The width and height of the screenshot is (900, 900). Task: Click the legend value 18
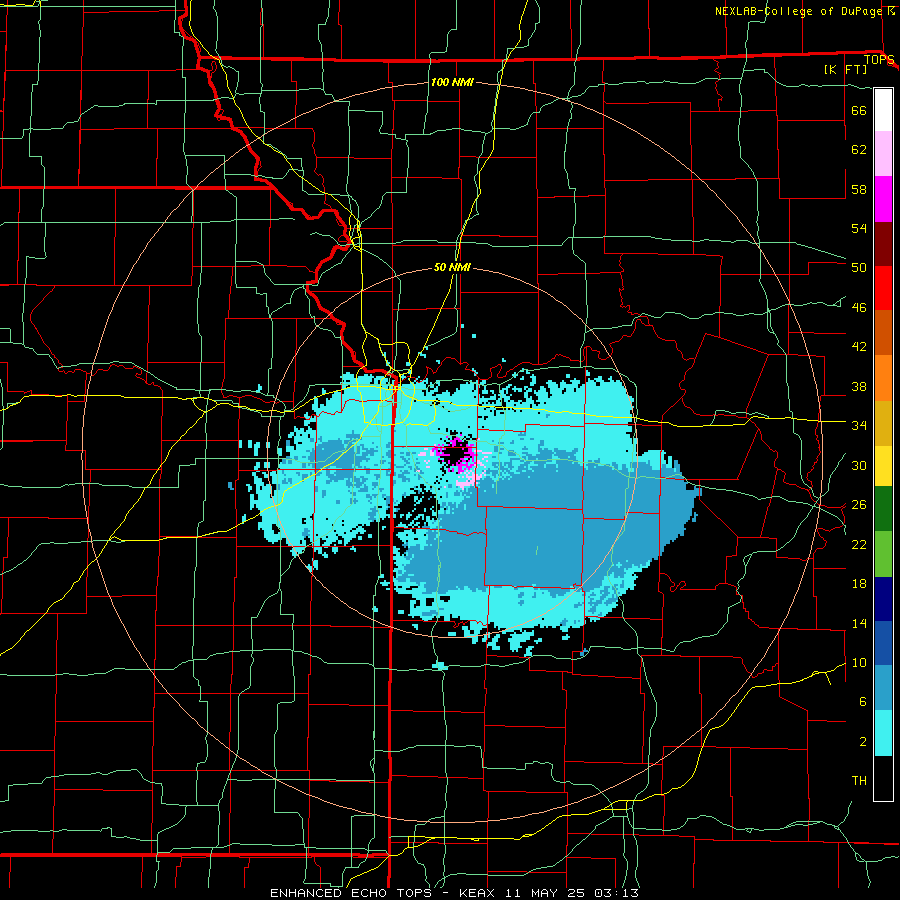[859, 584]
